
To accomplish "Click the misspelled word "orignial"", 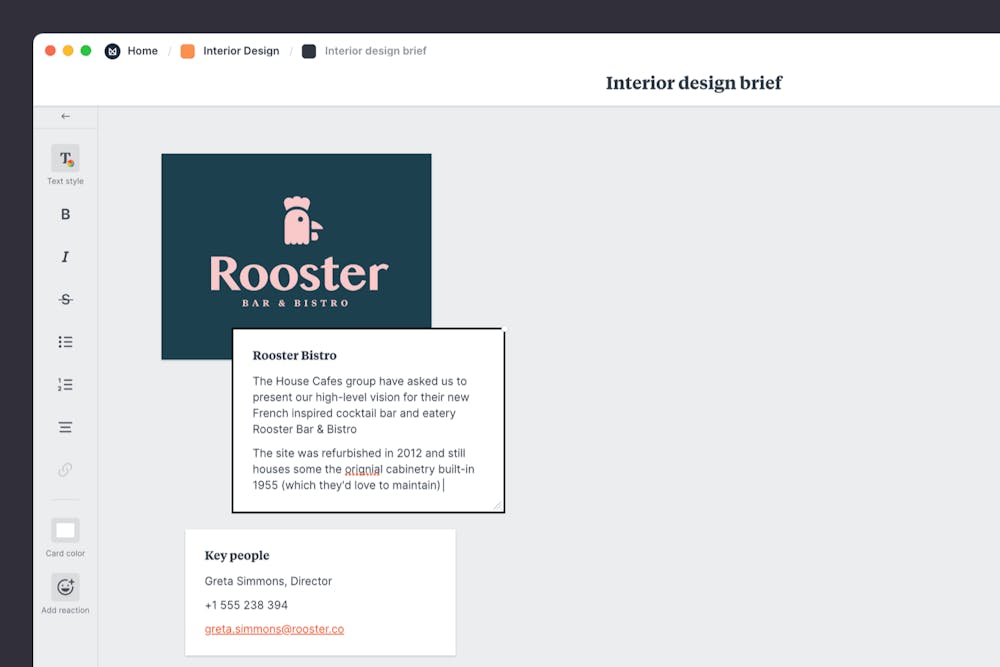I will coord(362,469).
